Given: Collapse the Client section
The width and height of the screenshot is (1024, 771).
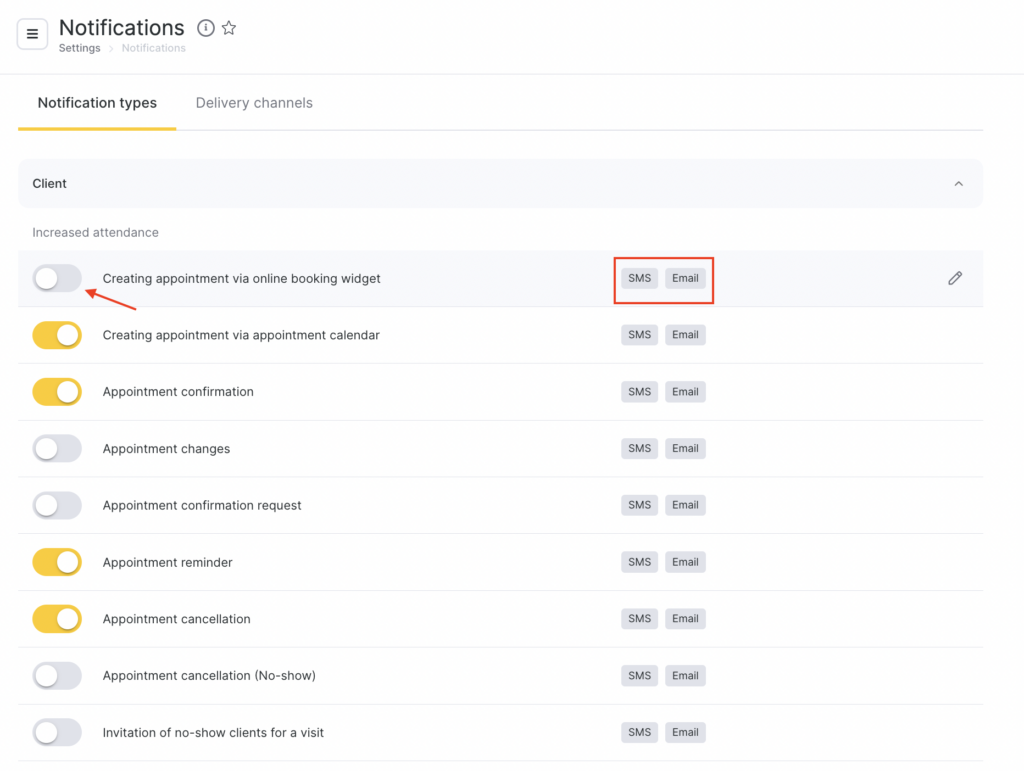Looking at the screenshot, I should (958, 184).
